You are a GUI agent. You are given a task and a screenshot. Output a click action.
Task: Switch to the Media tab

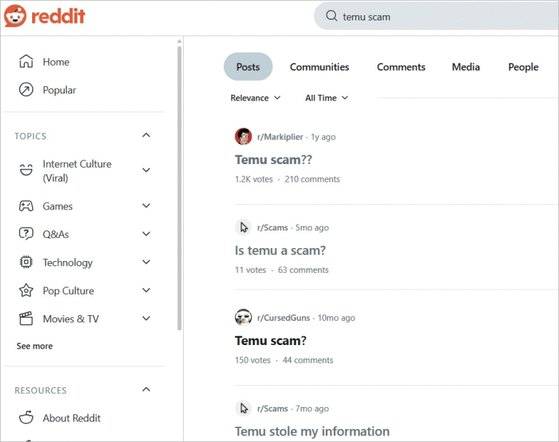[466, 67]
